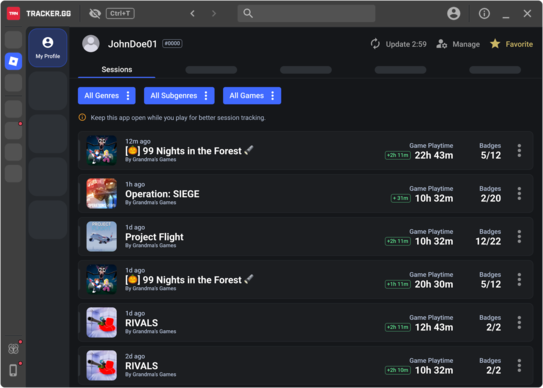Click 12m ago 99 Nights in the Forest title
This screenshot has width=543, height=388.
pyautogui.click(x=189, y=151)
